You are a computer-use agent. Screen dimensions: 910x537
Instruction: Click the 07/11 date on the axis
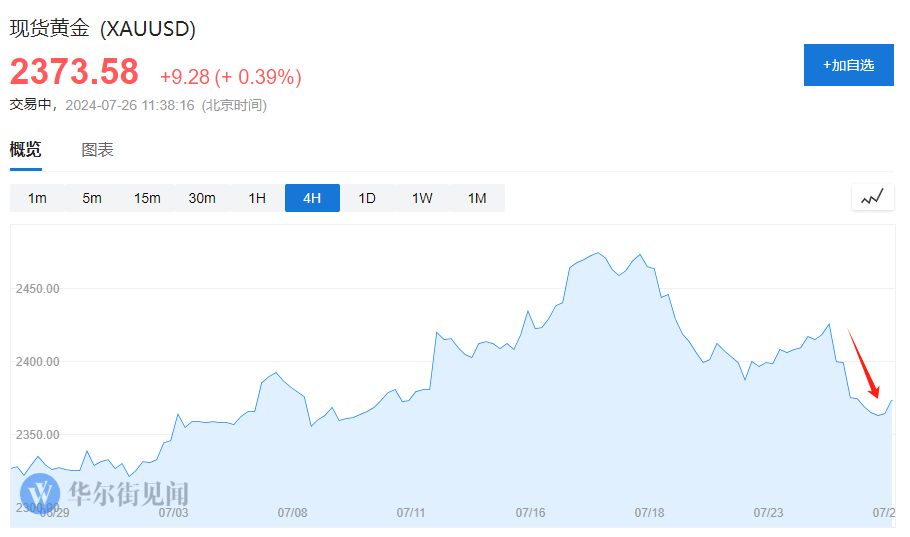coord(411,513)
